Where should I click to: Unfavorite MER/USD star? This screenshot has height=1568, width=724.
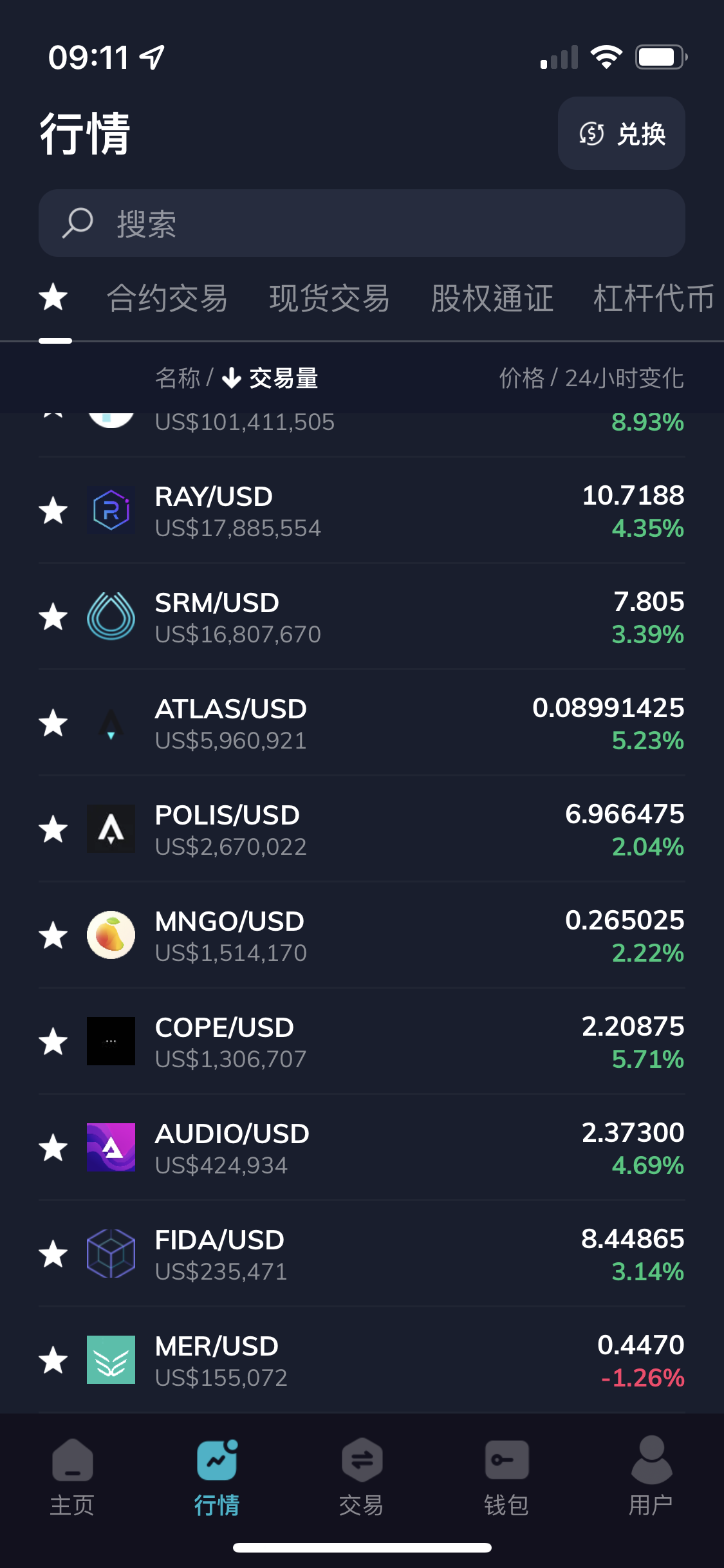53,1360
